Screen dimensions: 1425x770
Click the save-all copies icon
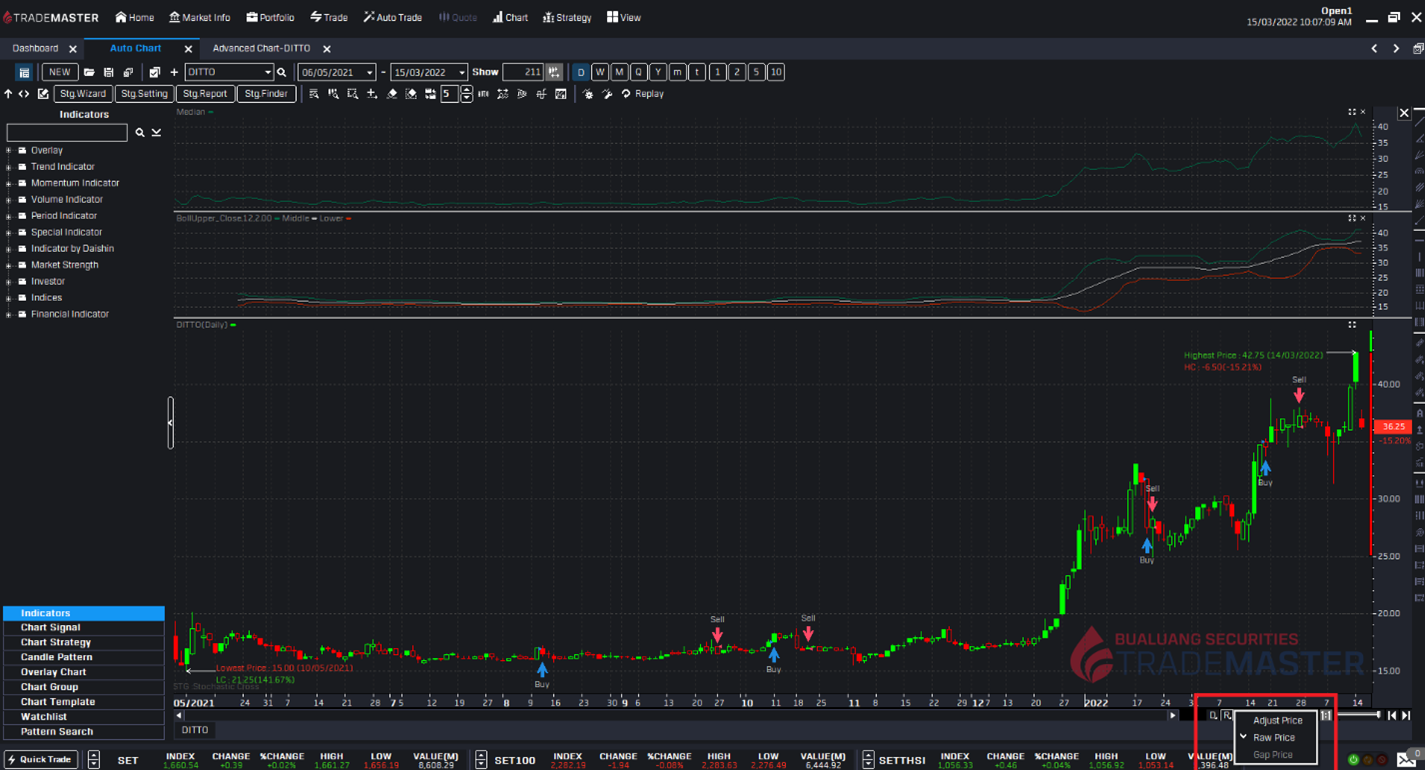[x=128, y=72]
